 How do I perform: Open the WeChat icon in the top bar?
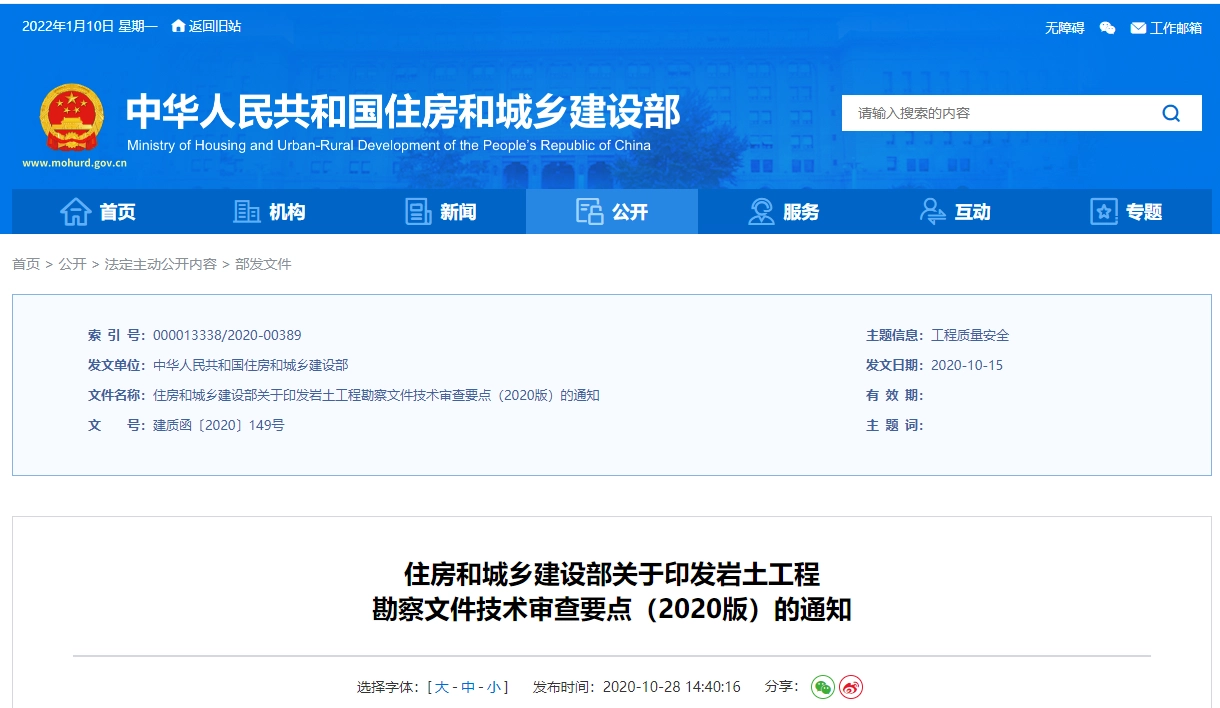pyautogui.click(x=1106, y=28)
